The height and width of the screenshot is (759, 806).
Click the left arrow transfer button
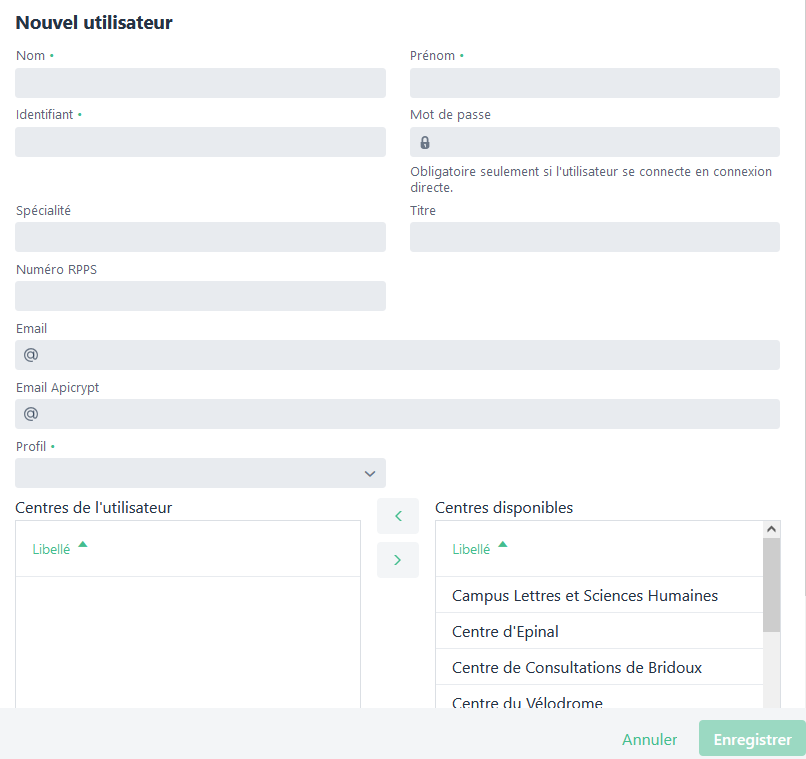(398, 516)
